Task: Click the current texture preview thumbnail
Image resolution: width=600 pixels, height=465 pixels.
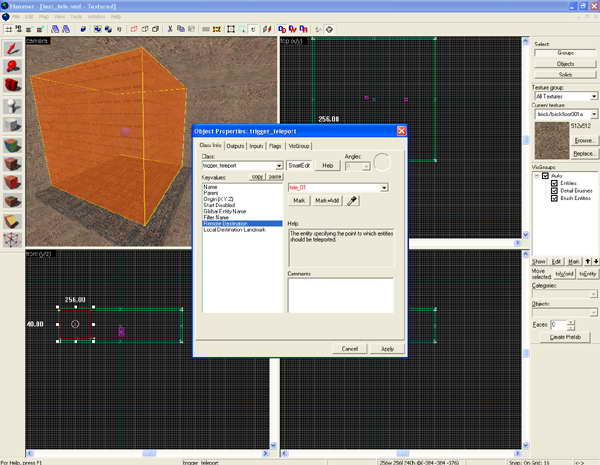Action: point(551,138)
